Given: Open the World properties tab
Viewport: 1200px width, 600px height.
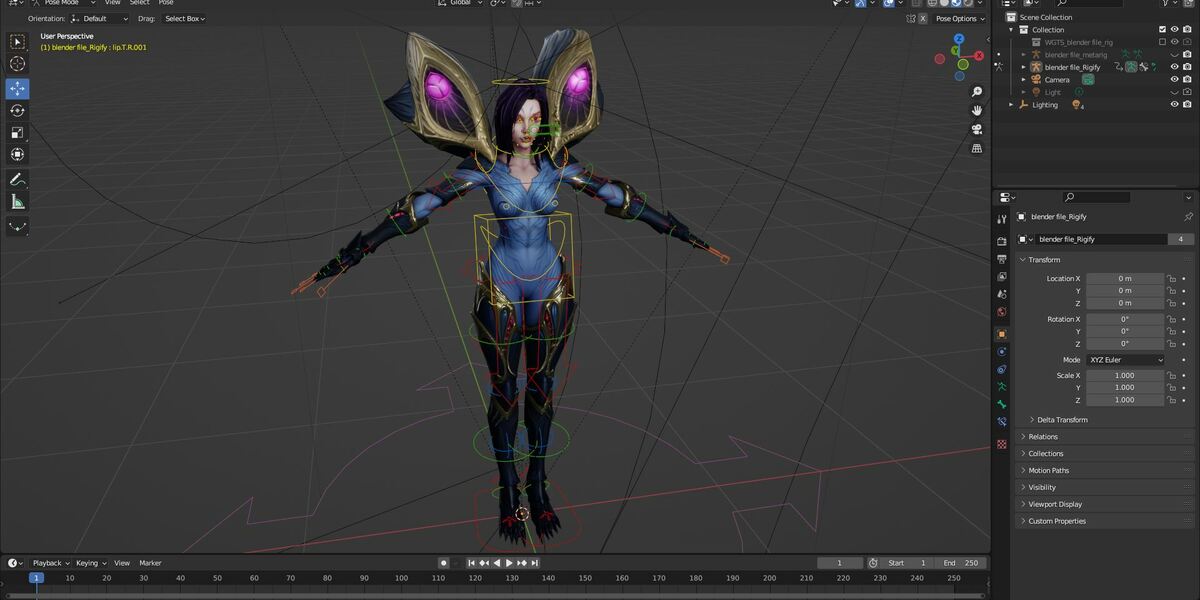Looking at the screenshot, I should point(1002,312).
